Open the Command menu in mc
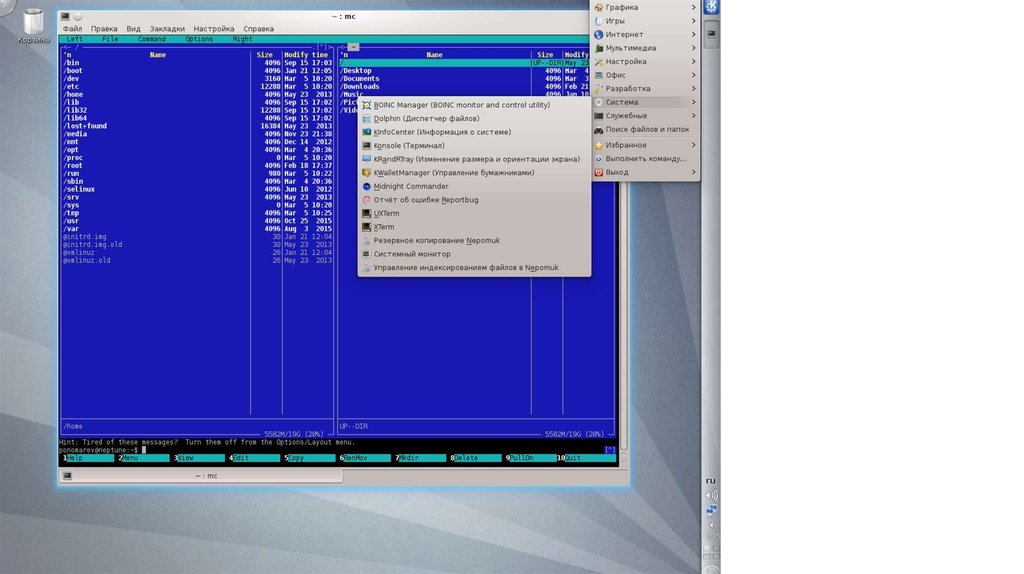 [x=152, y=39]
